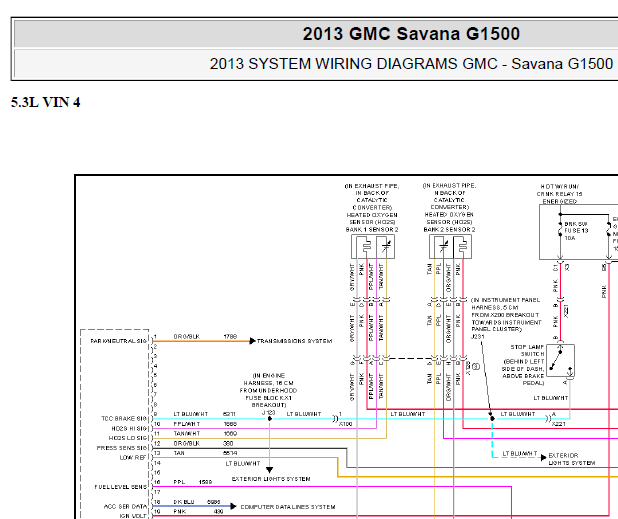Click the 'LT BLU/WHT' wire label on pin 9
Image resolution: width=618 pixels, height=519 pixels.
(191, 414)
